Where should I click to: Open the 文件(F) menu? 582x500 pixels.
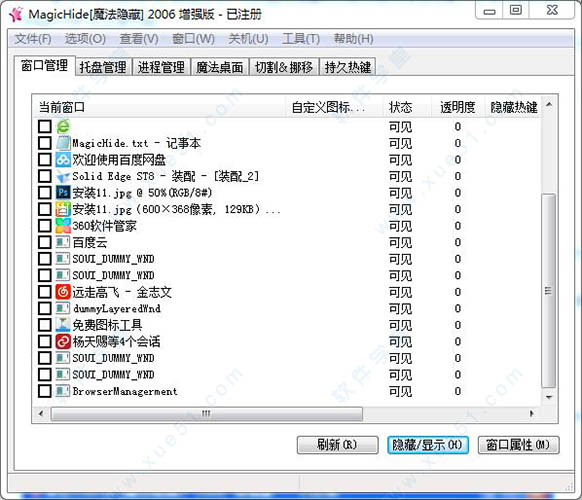(33, 39)
